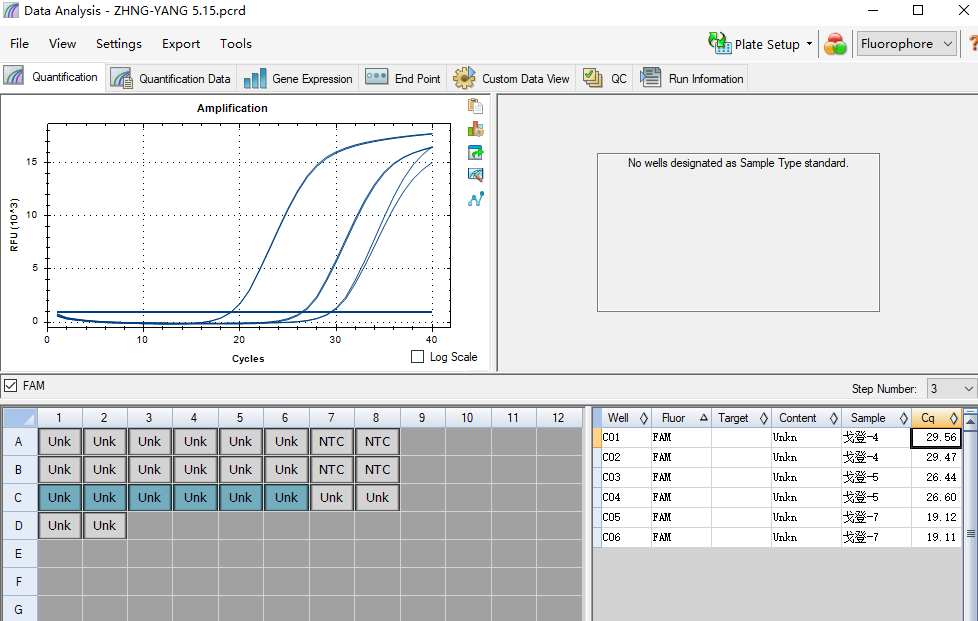Click the copy chart to clipboard icon
Viewport: 978px width, 621px height.
[475, 106]
